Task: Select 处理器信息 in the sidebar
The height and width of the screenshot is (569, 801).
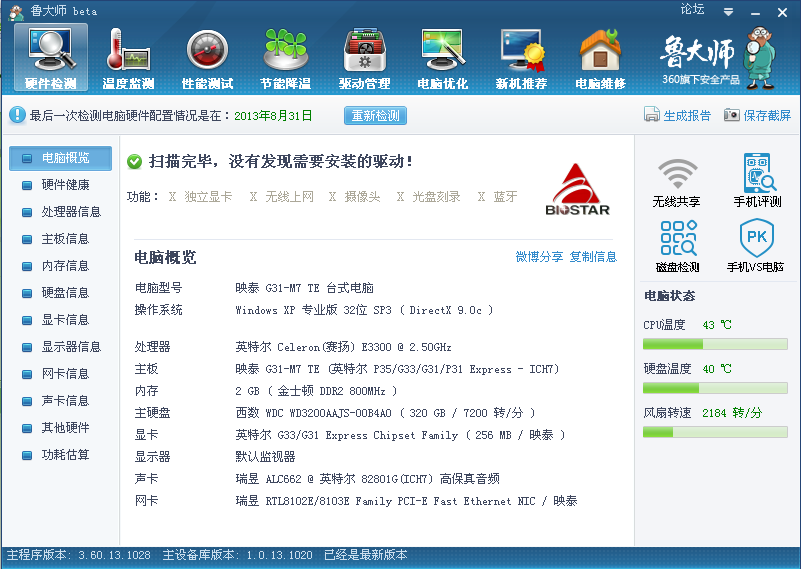Action: 70,212
